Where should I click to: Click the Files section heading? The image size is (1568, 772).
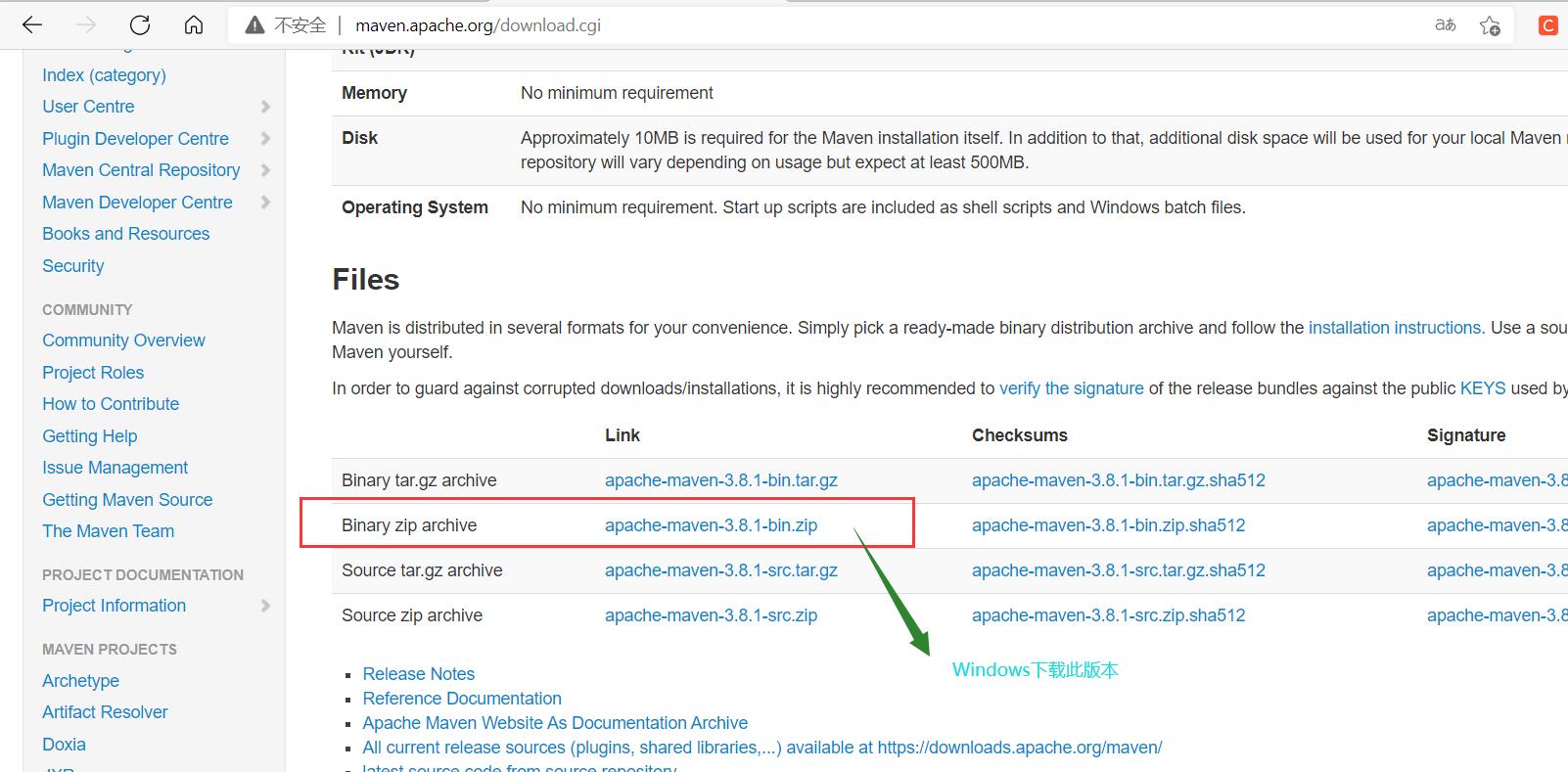(366, 280)
